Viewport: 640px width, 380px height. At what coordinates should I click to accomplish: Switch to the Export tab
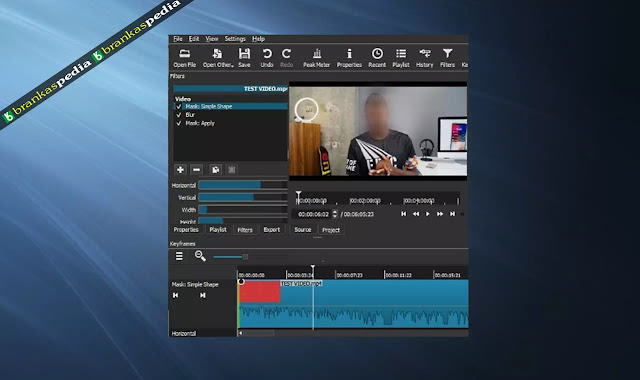[271, 230]
